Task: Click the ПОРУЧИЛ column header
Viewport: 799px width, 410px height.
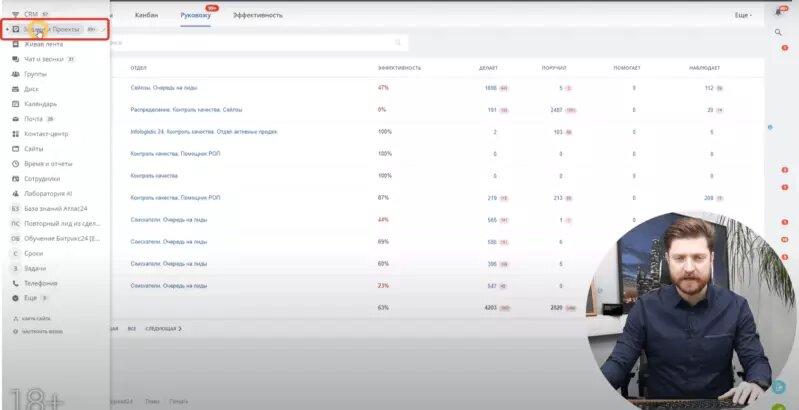Action: coord(554,68)
